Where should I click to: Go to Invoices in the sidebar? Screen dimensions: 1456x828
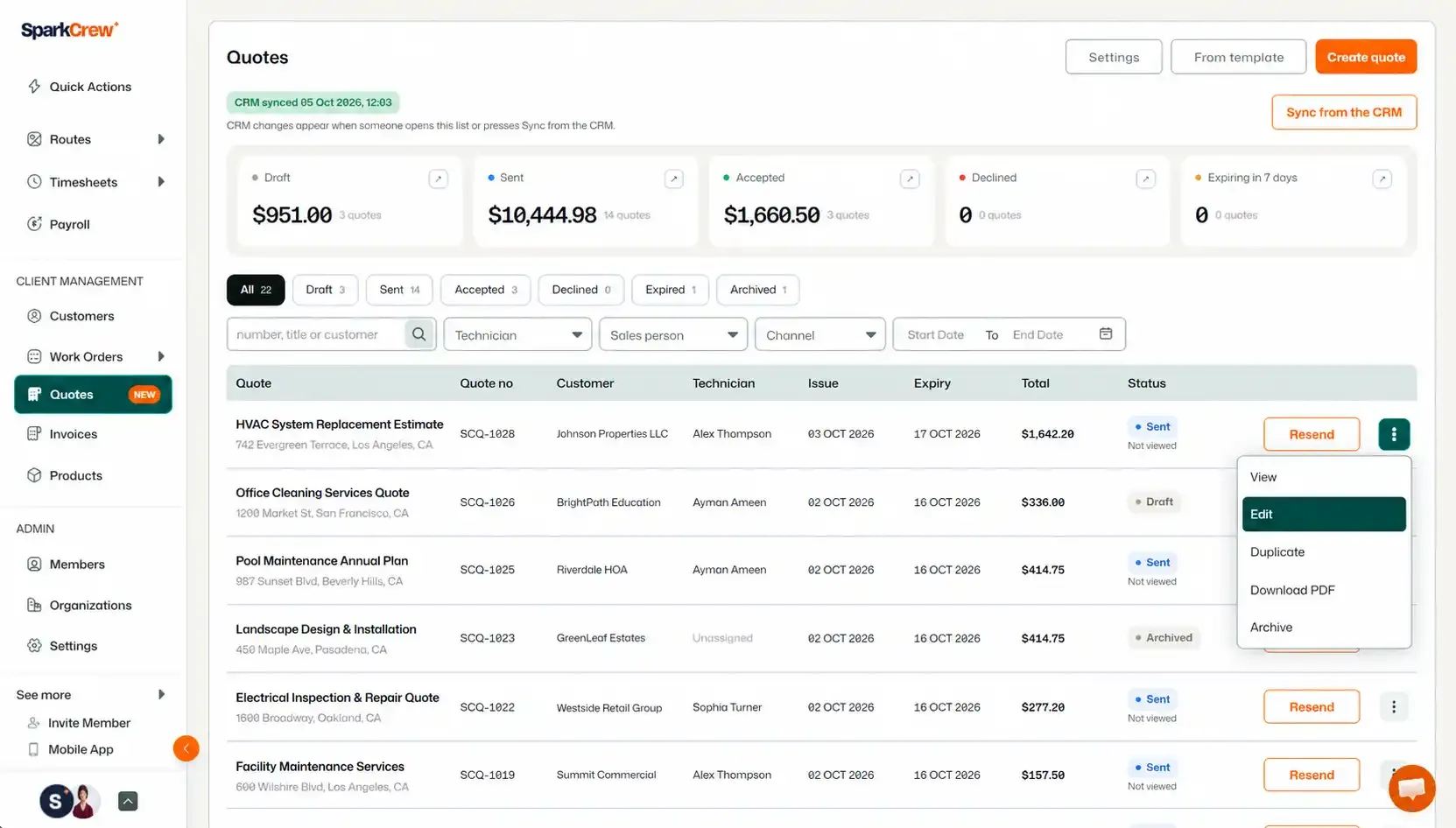pos(63,434)
